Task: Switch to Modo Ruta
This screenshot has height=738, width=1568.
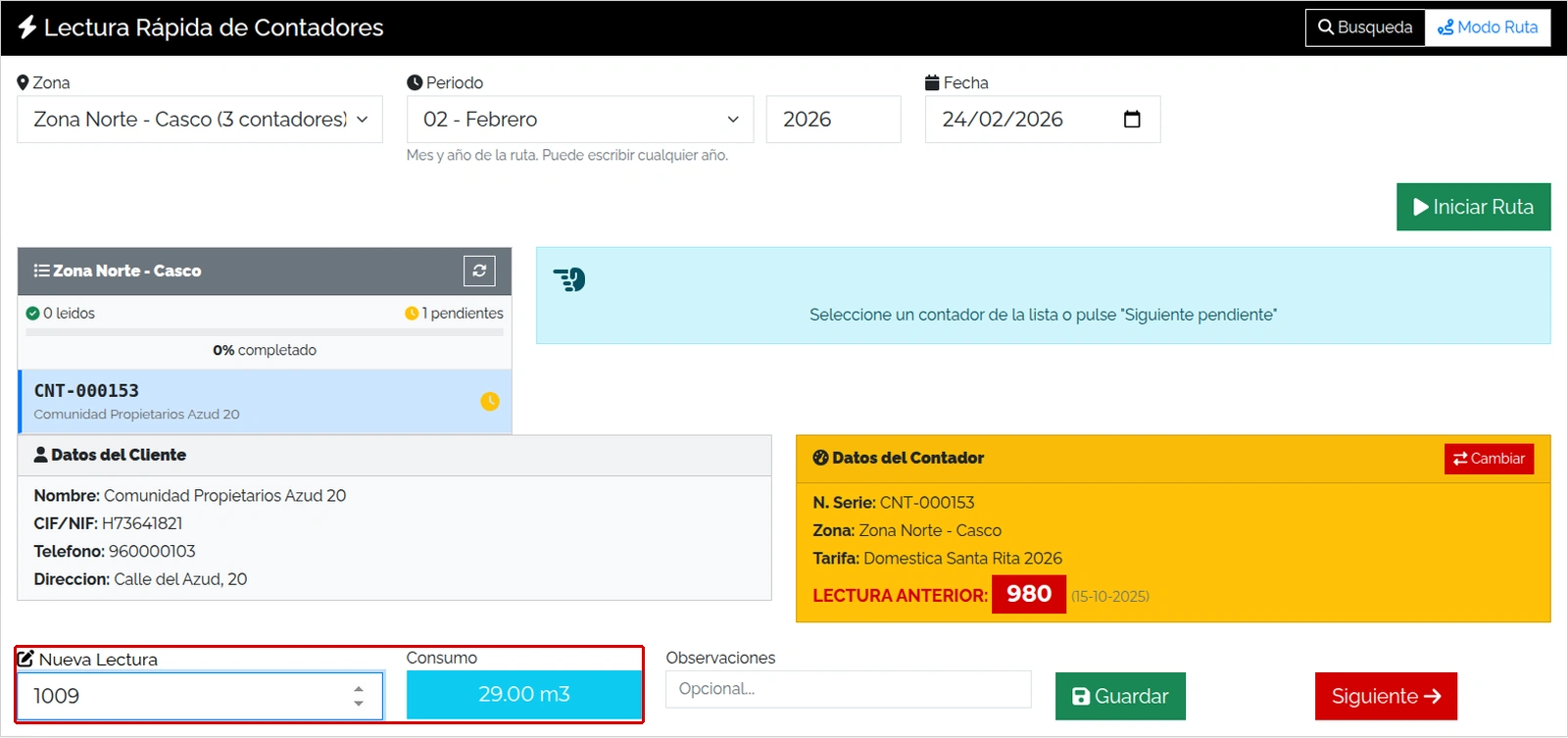Action: coord(1488,27)
